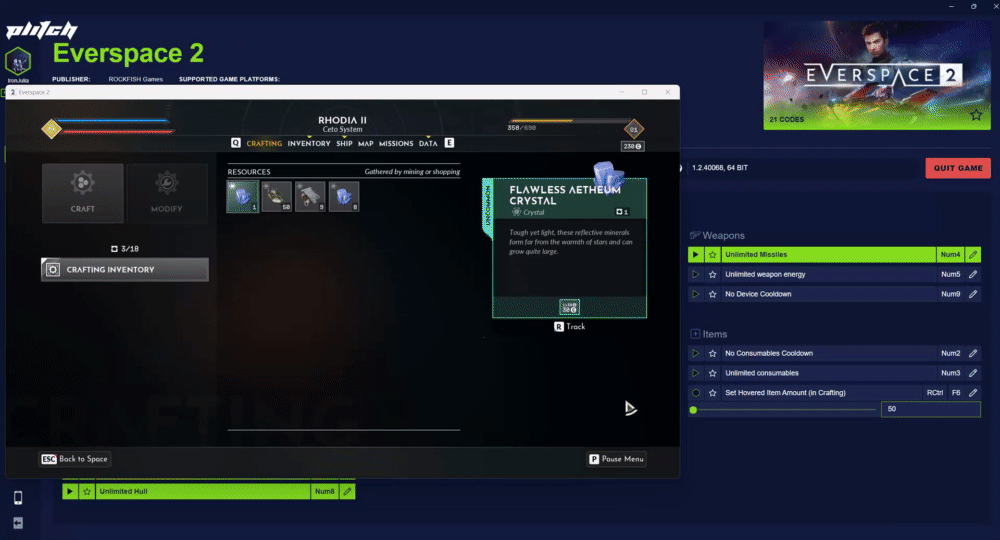Click Back to Space button

[75, 459]
